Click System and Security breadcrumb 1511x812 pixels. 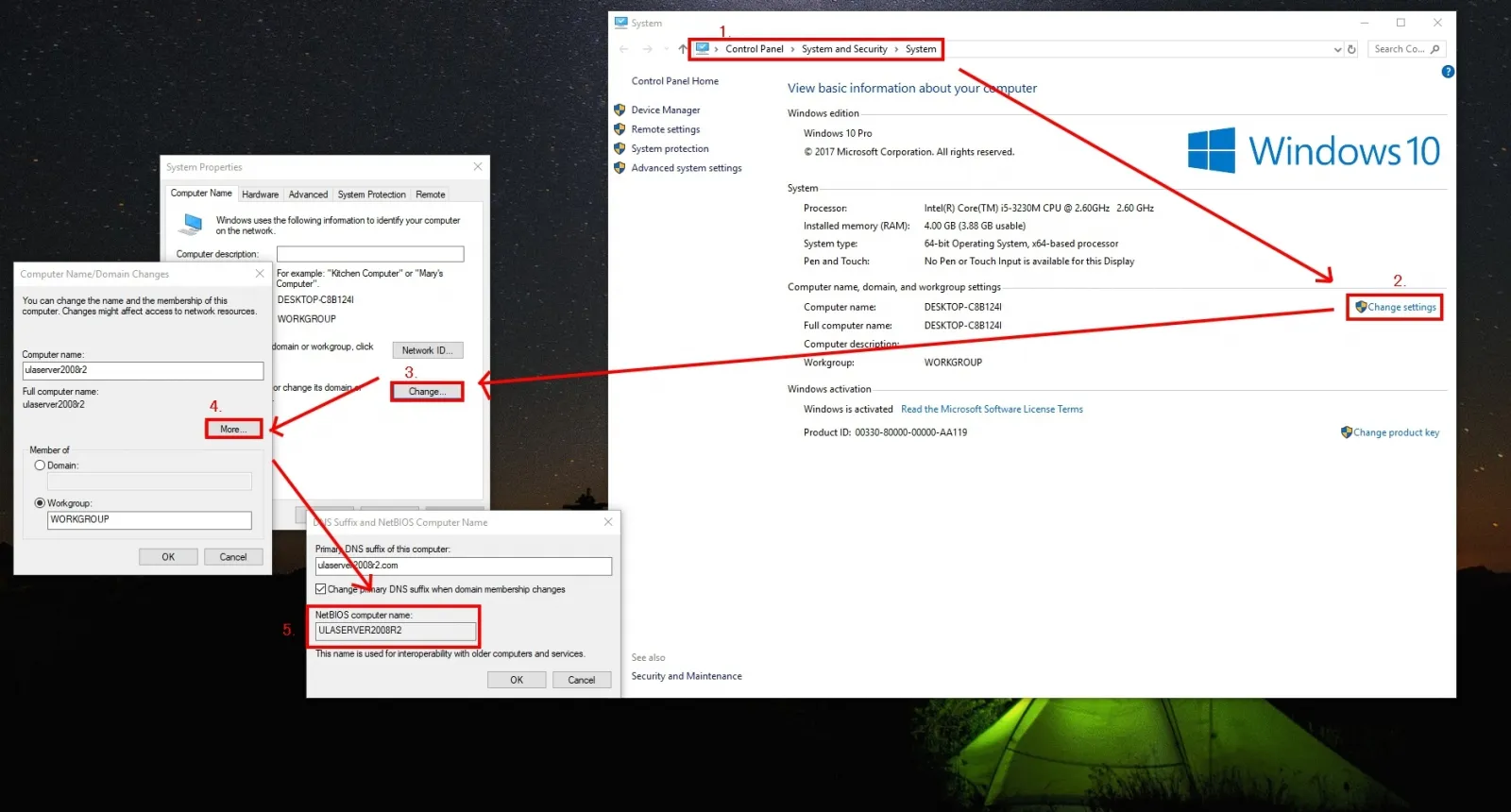844,49
